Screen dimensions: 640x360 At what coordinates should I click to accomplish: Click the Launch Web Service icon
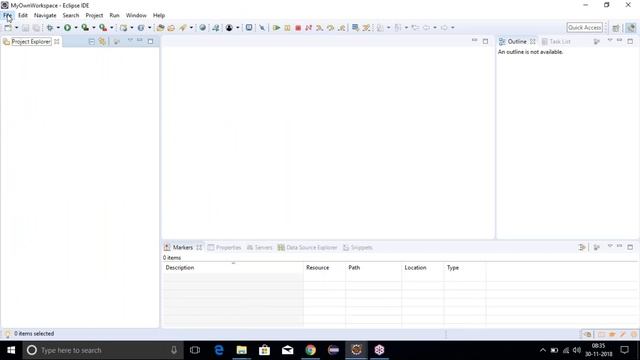coord(216,28)
